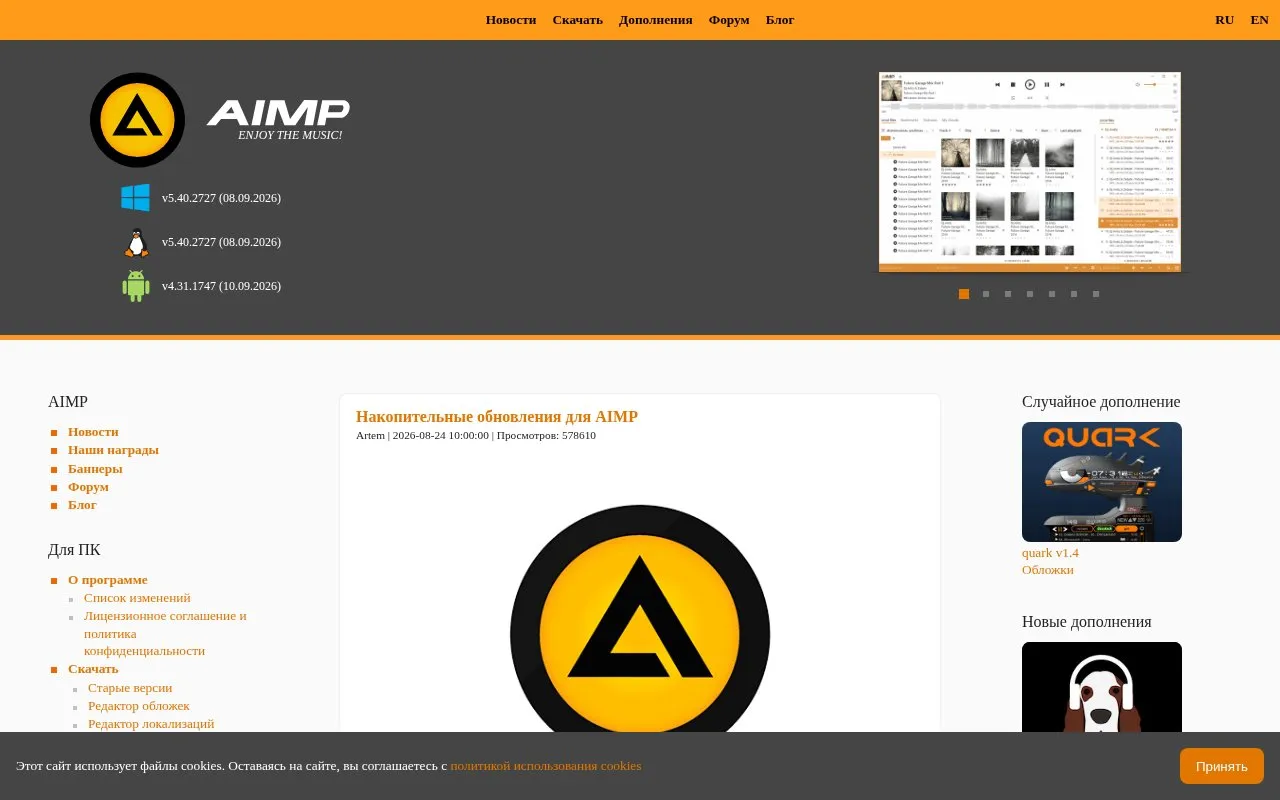Open Список изменений link
The width and height of the screenshot is (1280, 800).
(x=137, y=598)
